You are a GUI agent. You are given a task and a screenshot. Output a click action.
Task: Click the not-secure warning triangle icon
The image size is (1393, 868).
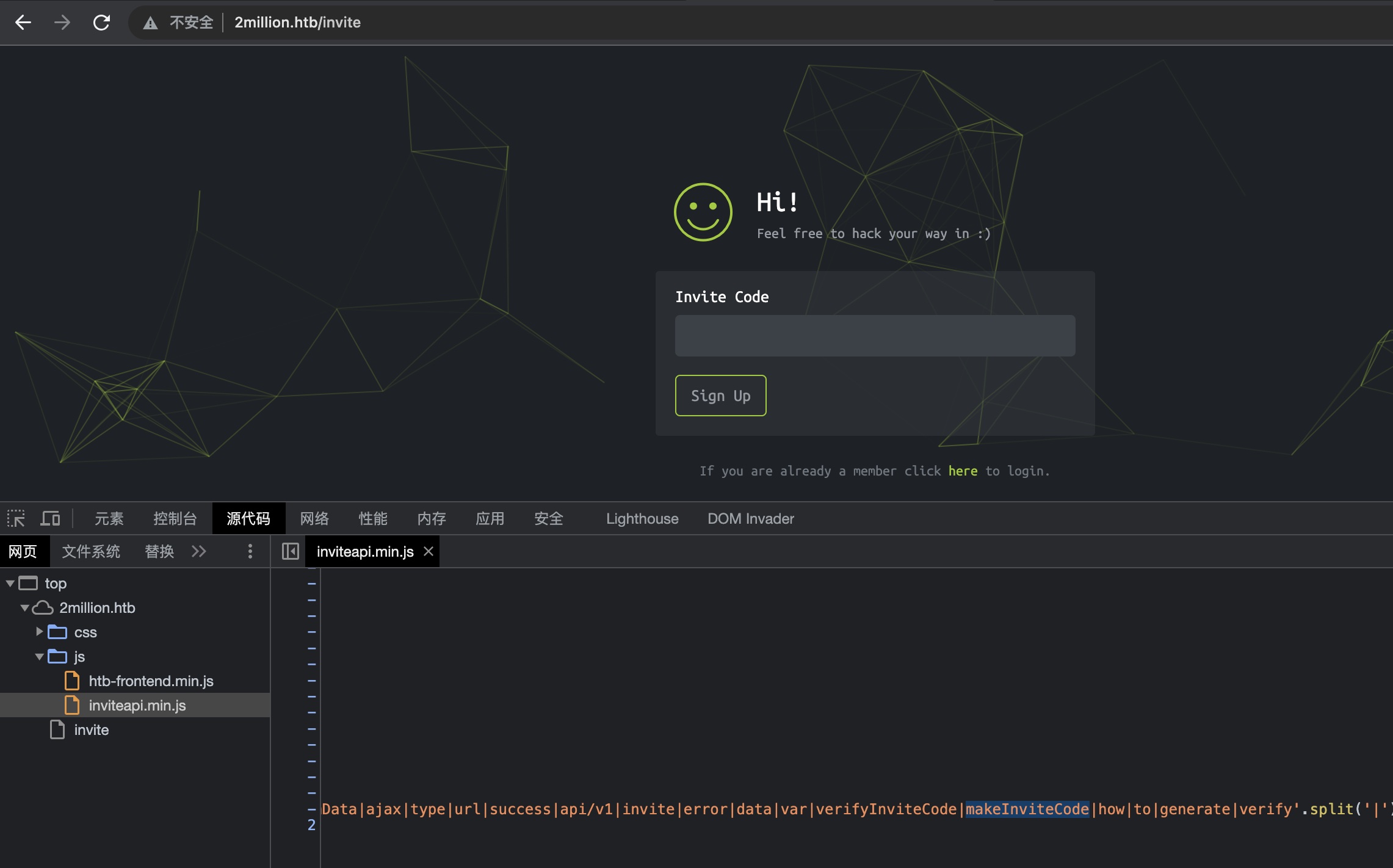(150, 23)
